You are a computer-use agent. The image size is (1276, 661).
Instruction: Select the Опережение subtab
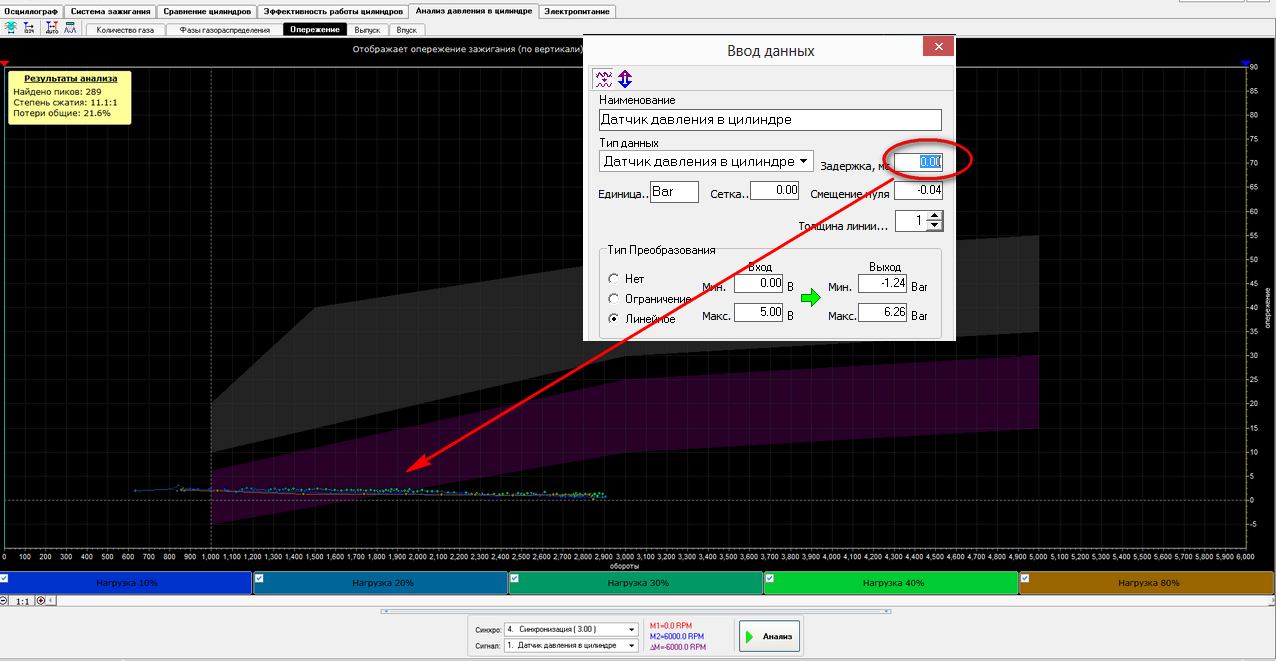coord(314,30)
